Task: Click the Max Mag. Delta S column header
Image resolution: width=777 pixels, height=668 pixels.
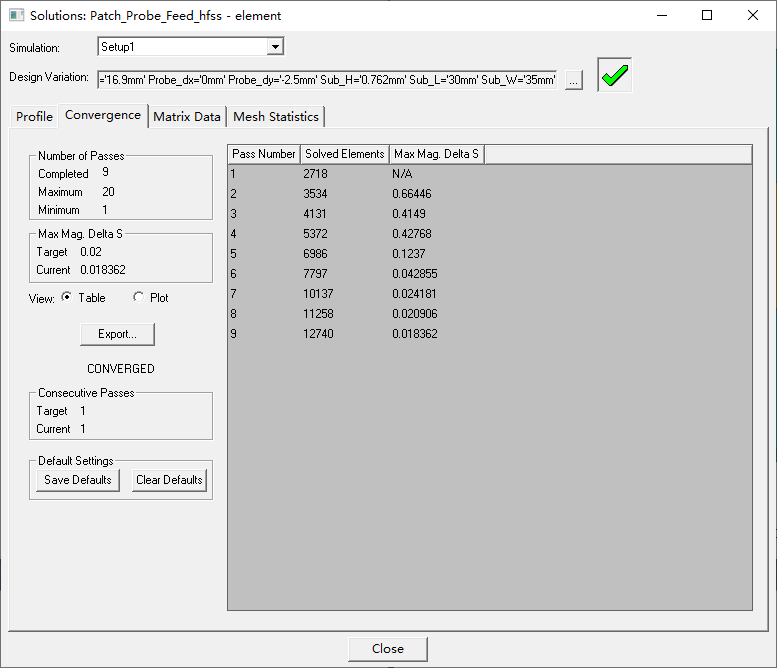Action: [437, 154]
